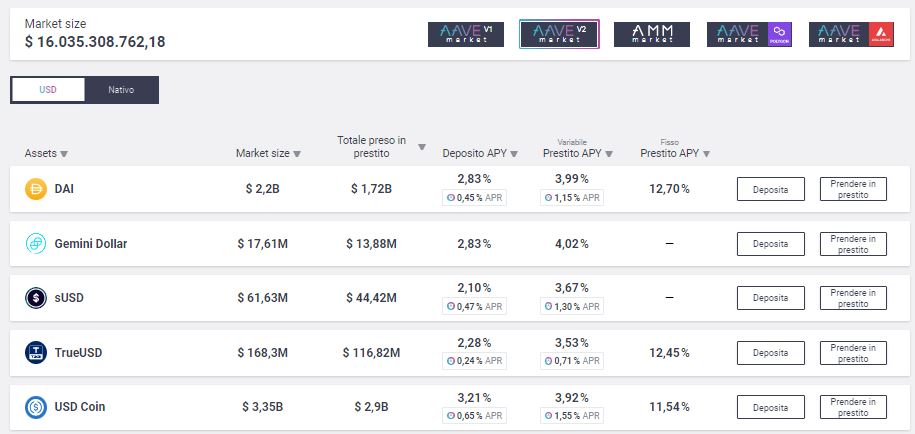Screen dimensions: 915x434
Task: Click reward icon beside USD Coin 1,55% APR
Action: coord(548,416)
